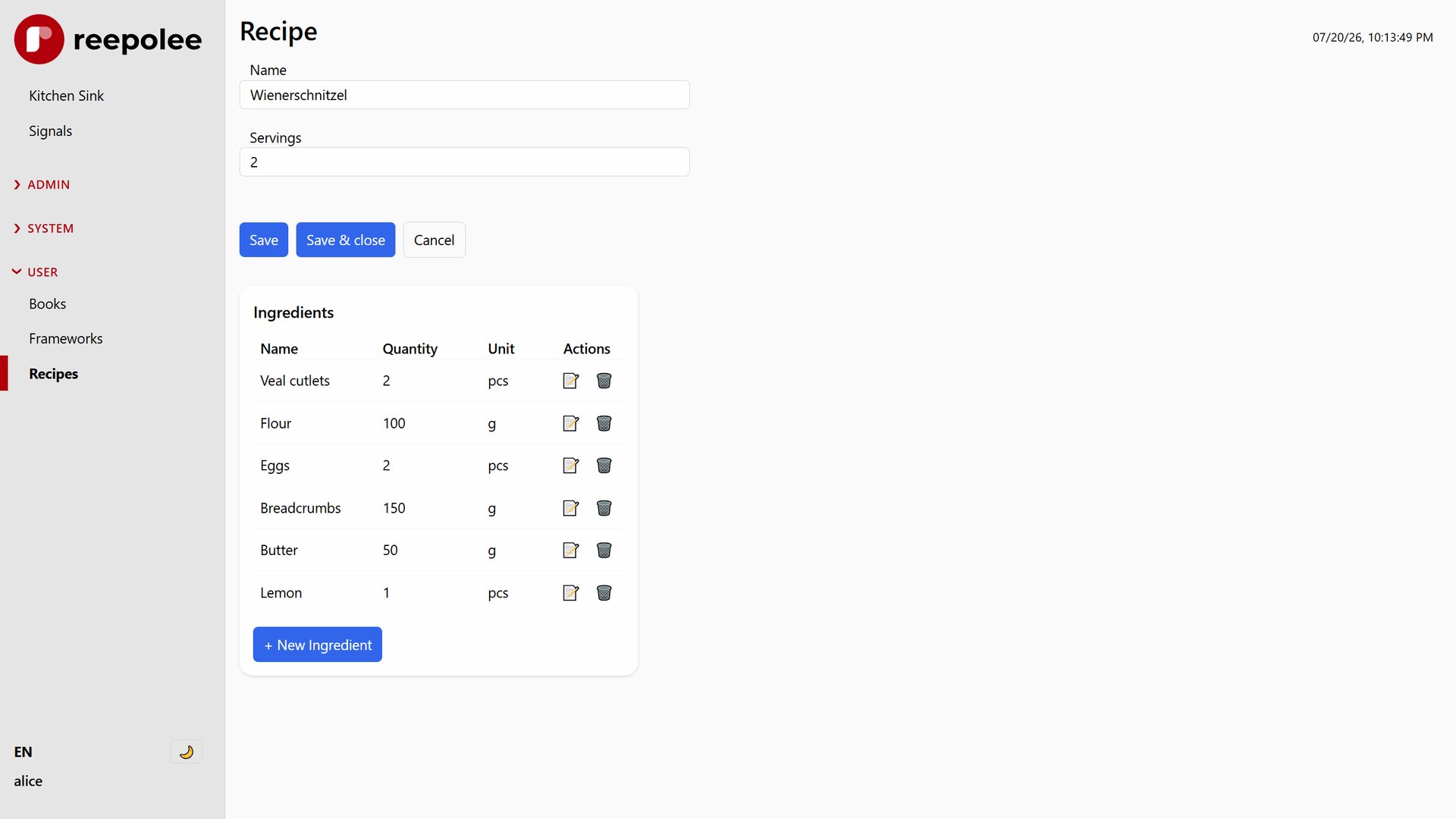The image size is (1456, 819).
Task: Click quantity 50 for Butter
Action: click(391, 551)
